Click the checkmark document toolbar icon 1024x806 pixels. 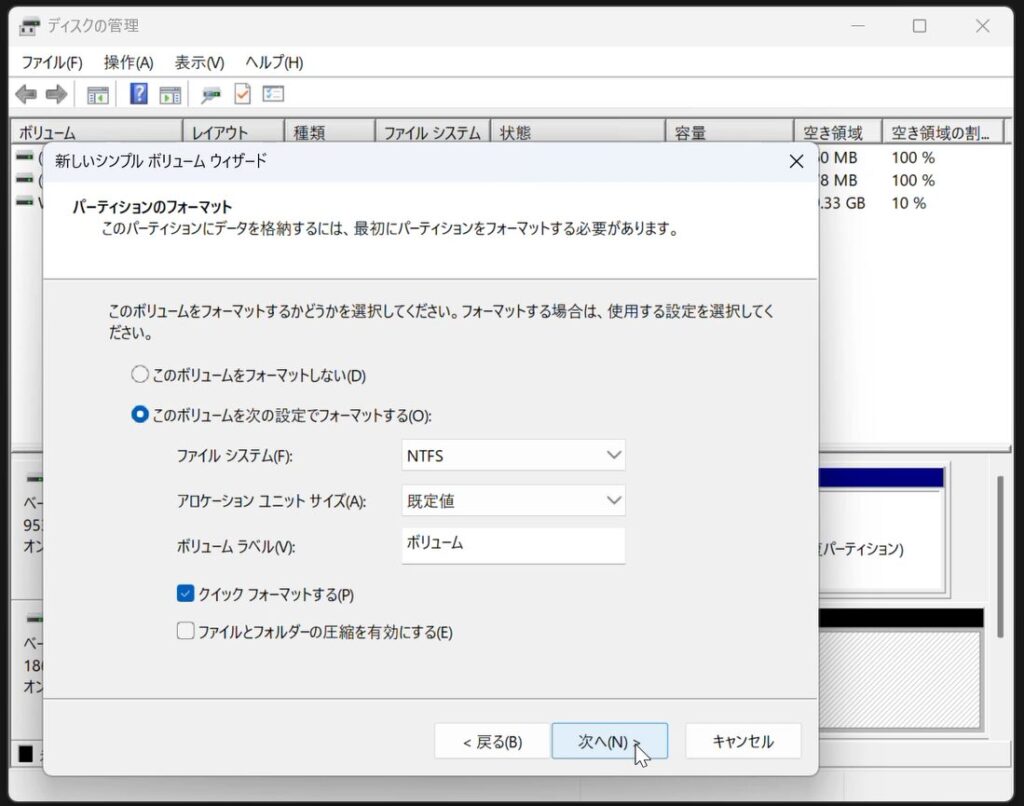point(242,95)
